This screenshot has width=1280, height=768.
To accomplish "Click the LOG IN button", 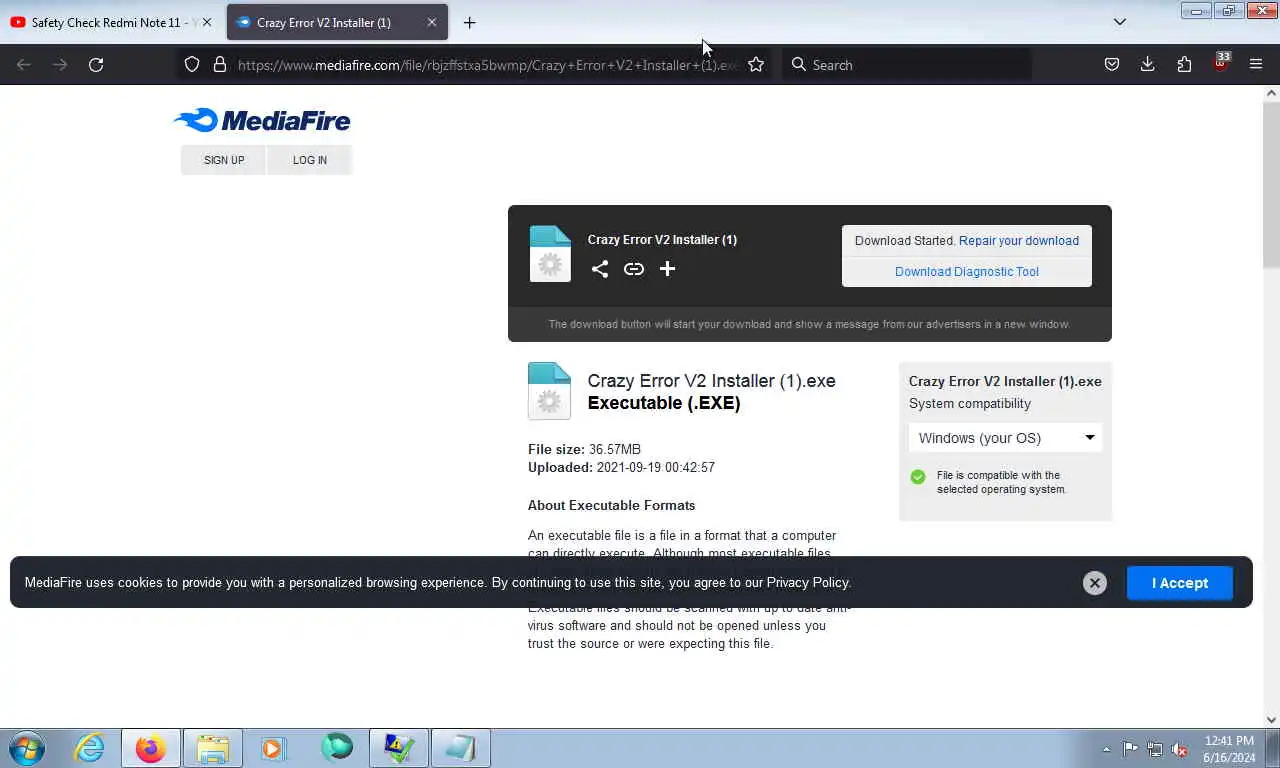I will click(310, 160).
